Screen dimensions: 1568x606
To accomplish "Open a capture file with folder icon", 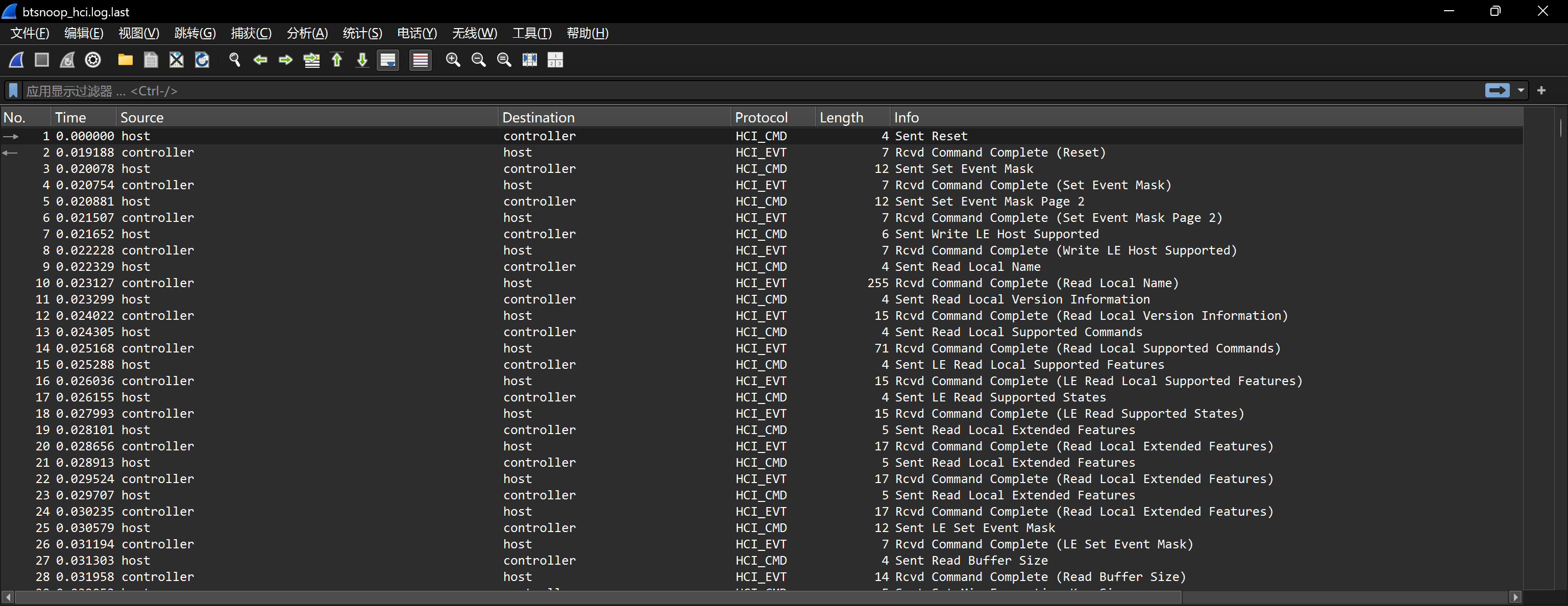I will click(126, 60).
